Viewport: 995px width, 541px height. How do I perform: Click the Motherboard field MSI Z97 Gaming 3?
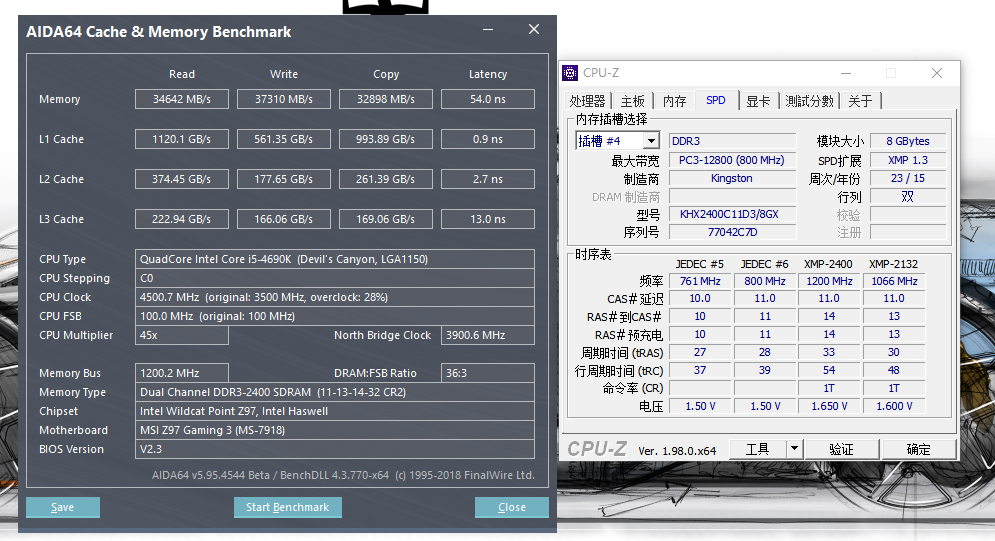coord(334,430)
